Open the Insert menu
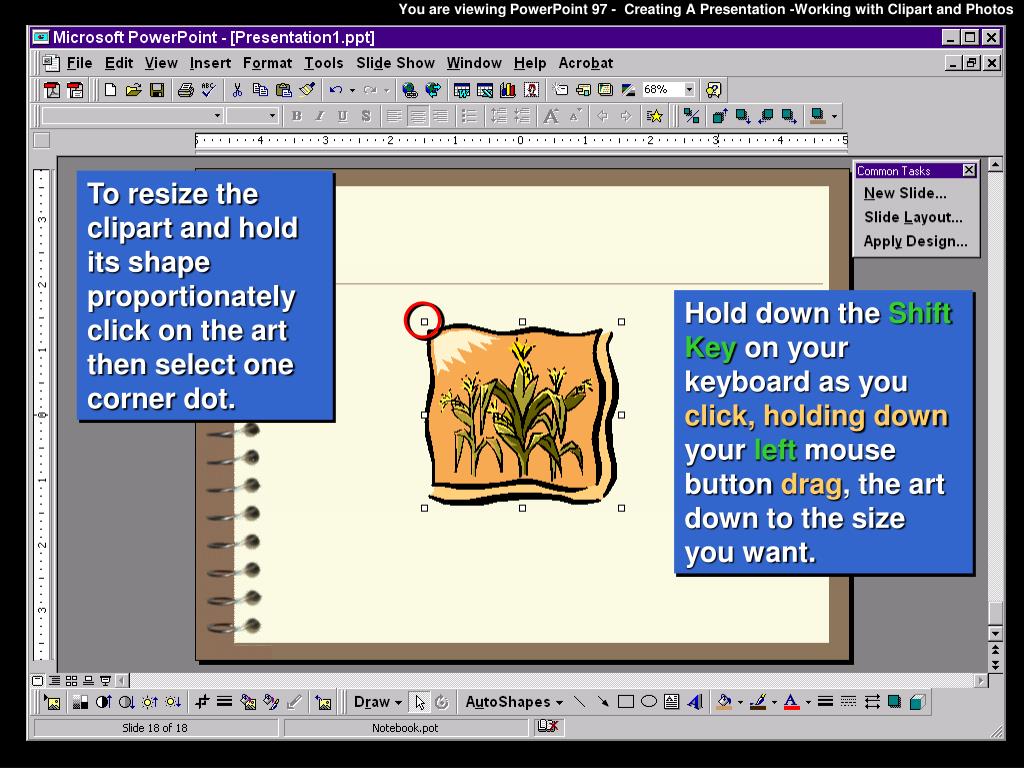This screenshot has height=768, width=1024. [x=210, y=63]
